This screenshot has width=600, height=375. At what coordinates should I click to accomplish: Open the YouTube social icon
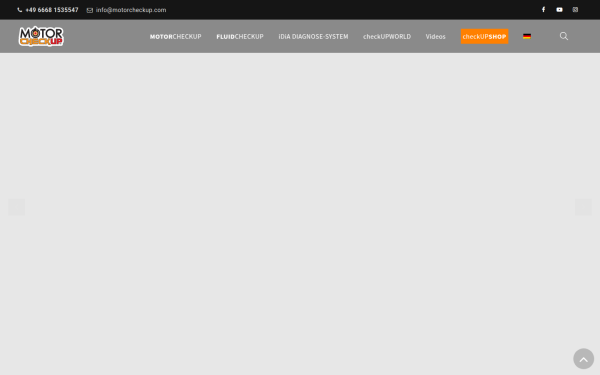(x=559, y=10)
